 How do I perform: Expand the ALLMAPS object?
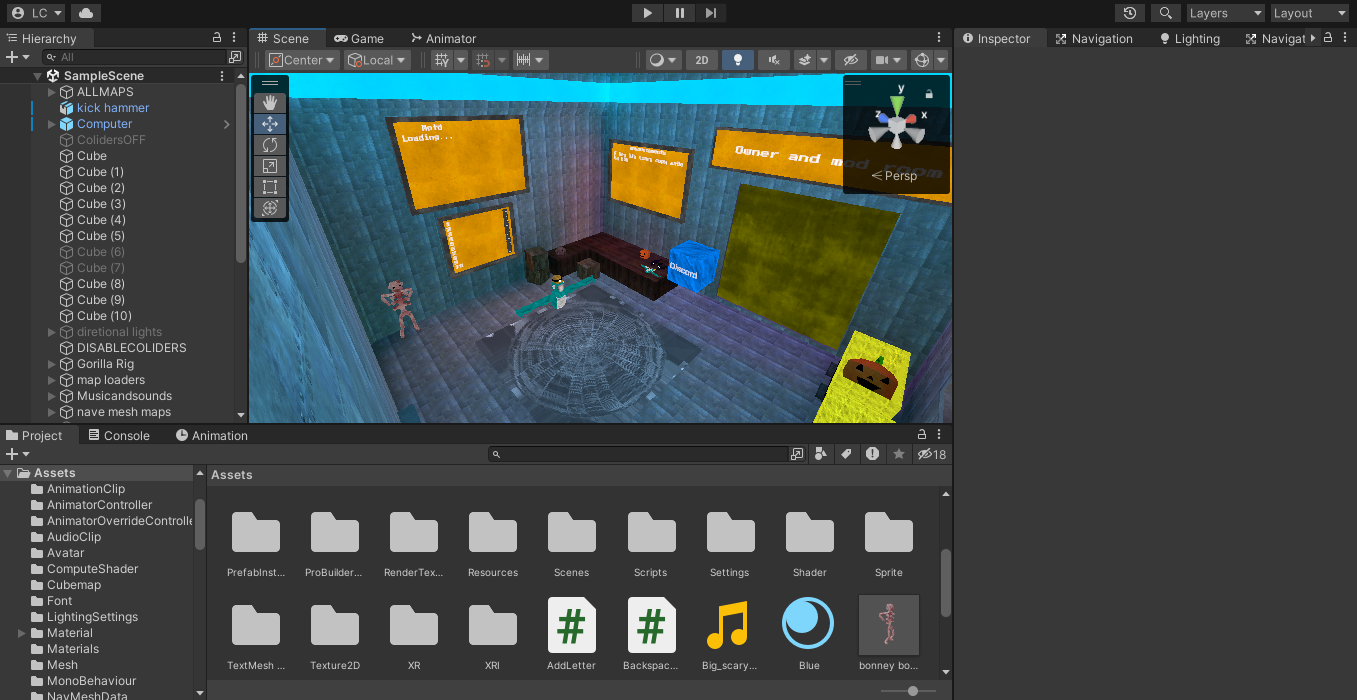52,92
